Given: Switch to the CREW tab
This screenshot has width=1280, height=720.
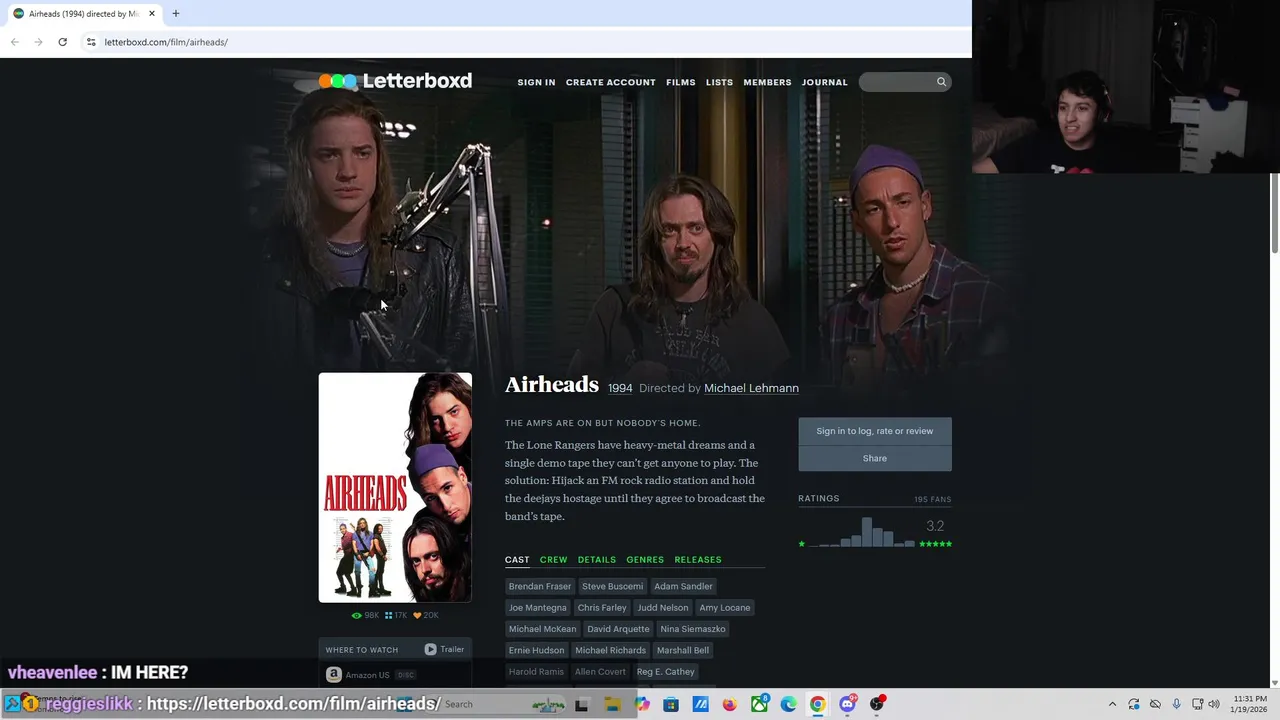Looking at the screenshot, I should coord(553,560).
